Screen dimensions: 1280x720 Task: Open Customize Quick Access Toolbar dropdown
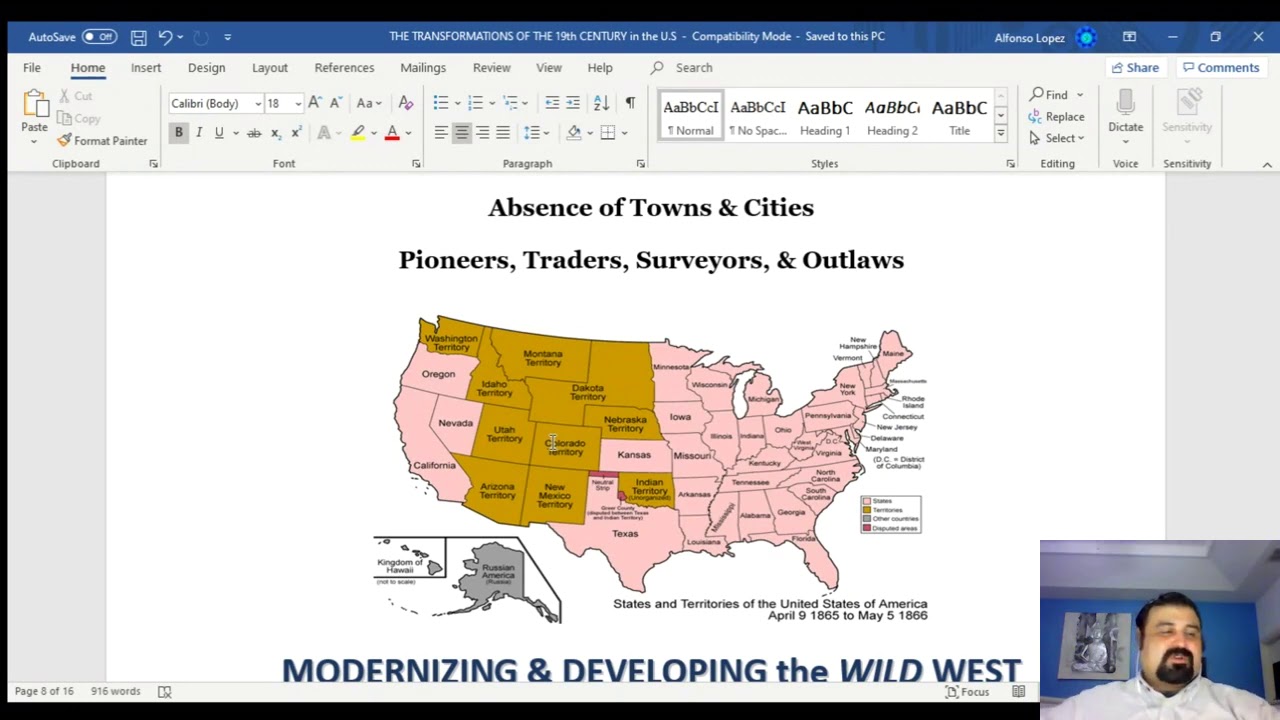click(x=227, y=37)
